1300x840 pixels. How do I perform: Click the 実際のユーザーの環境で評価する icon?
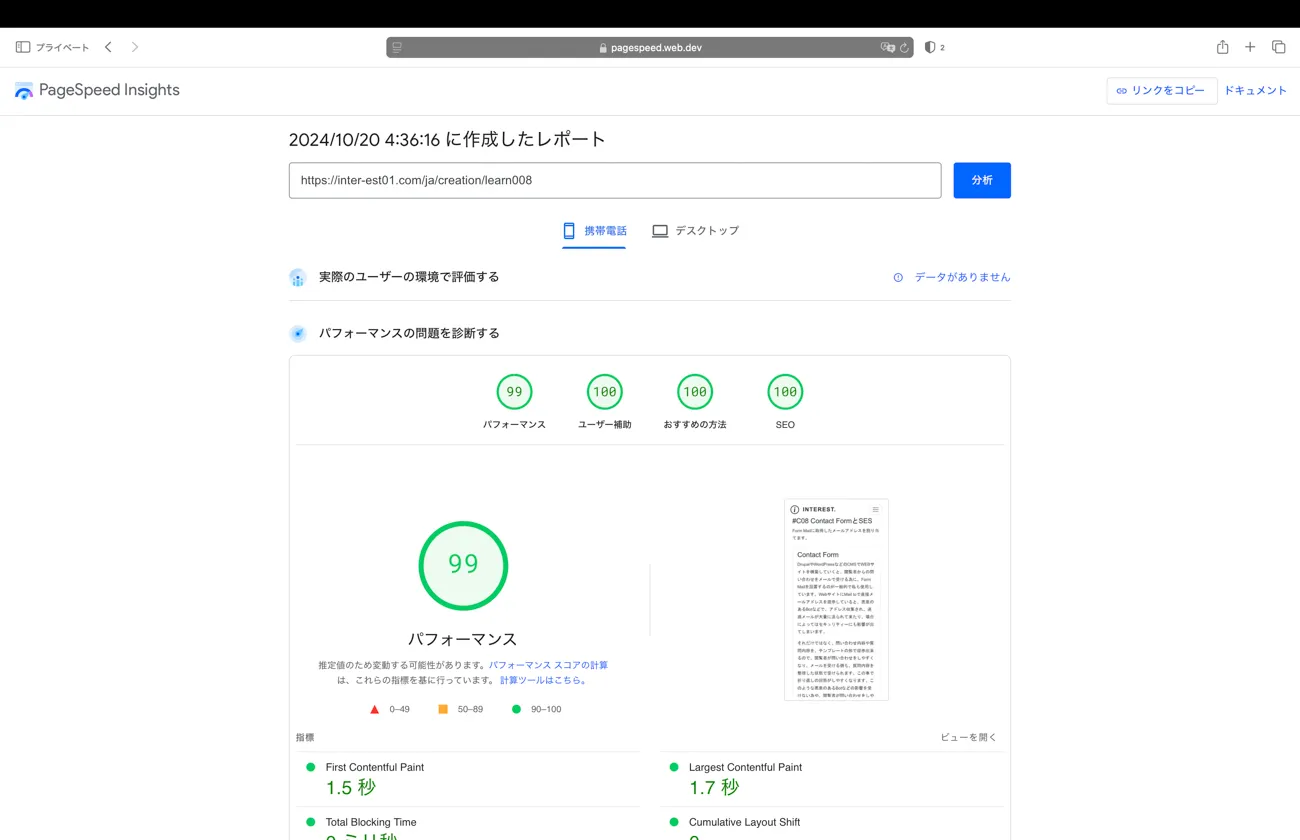pos(297,277)
